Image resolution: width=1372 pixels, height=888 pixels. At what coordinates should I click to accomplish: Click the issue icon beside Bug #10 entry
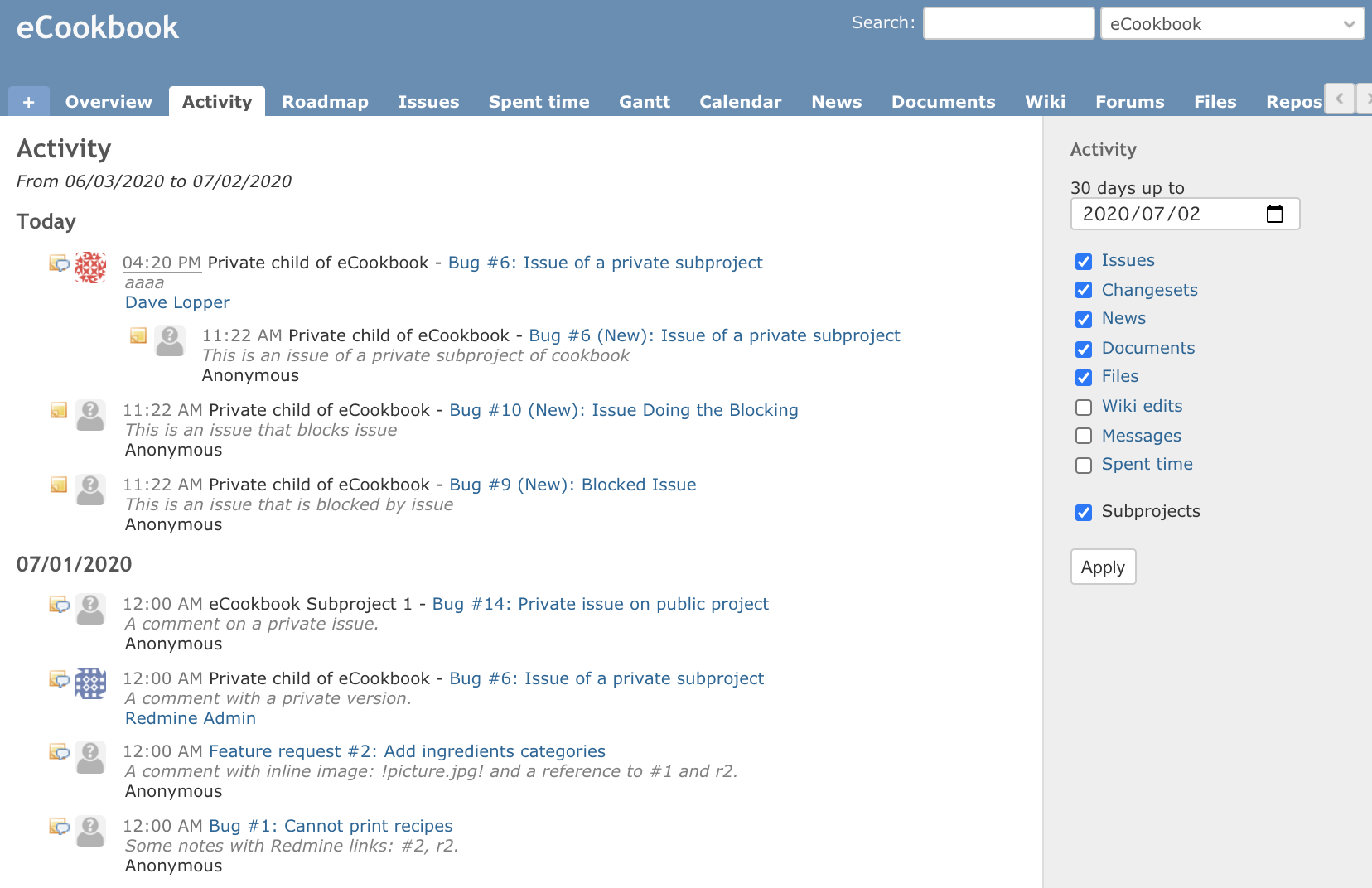click(x=59, y=410)
